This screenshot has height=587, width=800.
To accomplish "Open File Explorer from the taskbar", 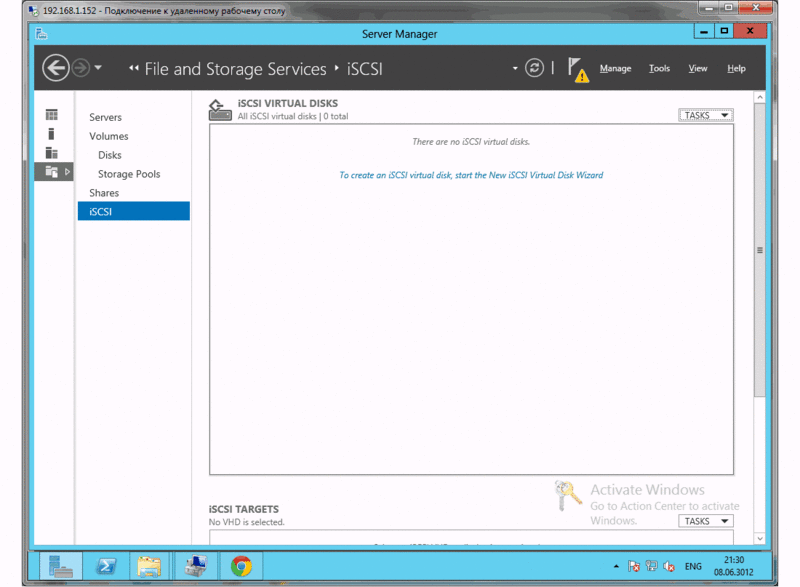I will click(x=149, y=566).
